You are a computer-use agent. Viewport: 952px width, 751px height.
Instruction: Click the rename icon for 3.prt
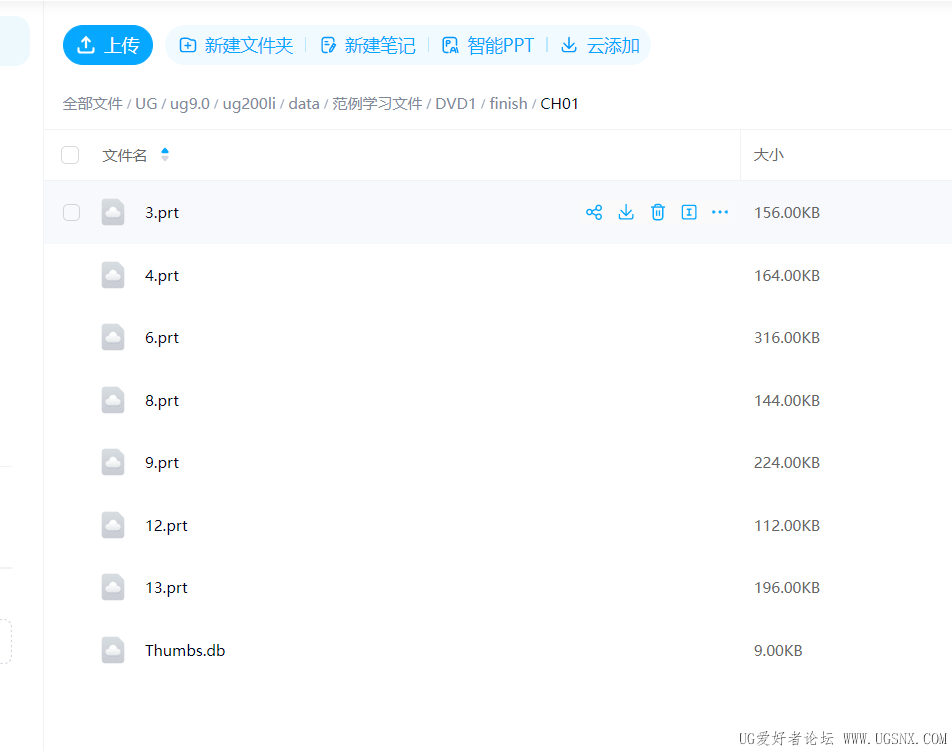pyautogui.click(x=689, y=212)
